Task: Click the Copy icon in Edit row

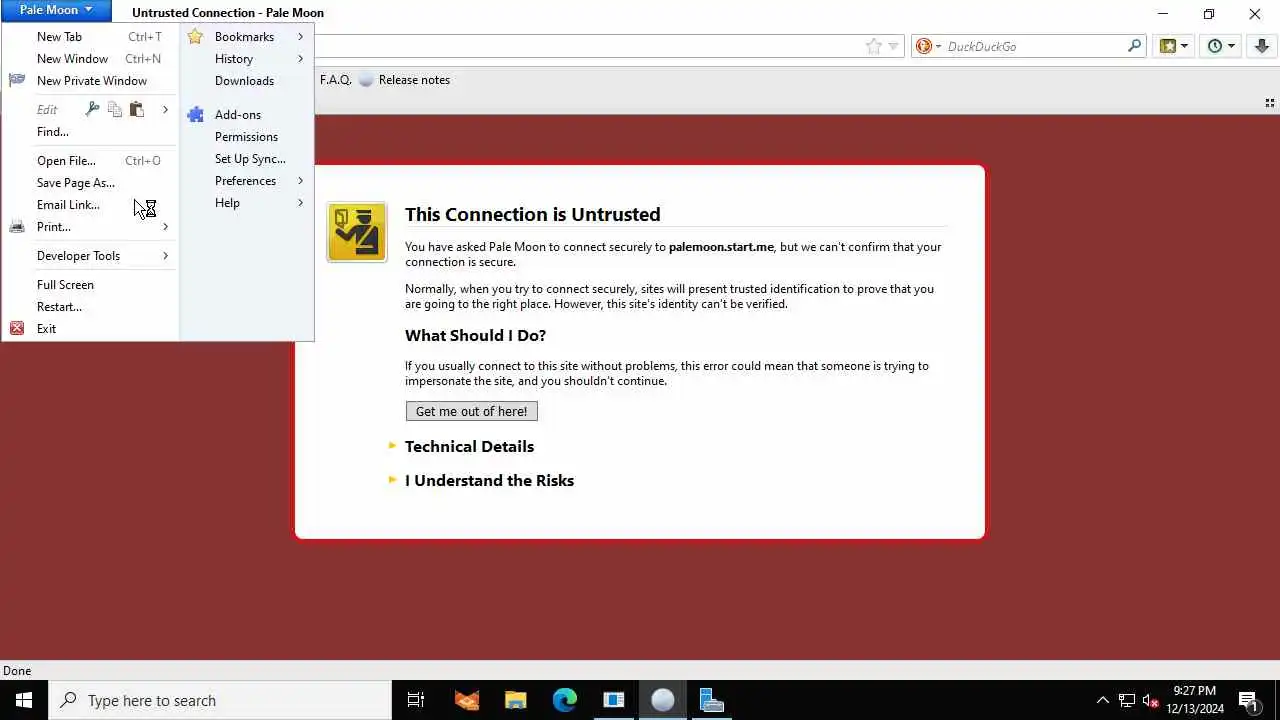Action: pos(115,109)
